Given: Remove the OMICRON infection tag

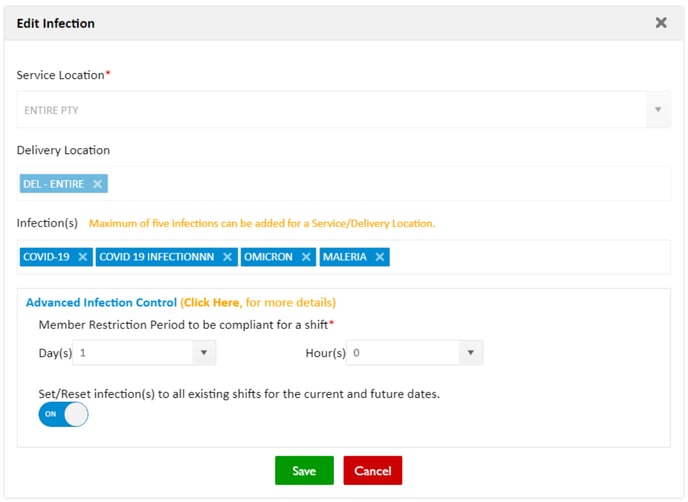Looking at the screenshot, I should pos(306,257).
